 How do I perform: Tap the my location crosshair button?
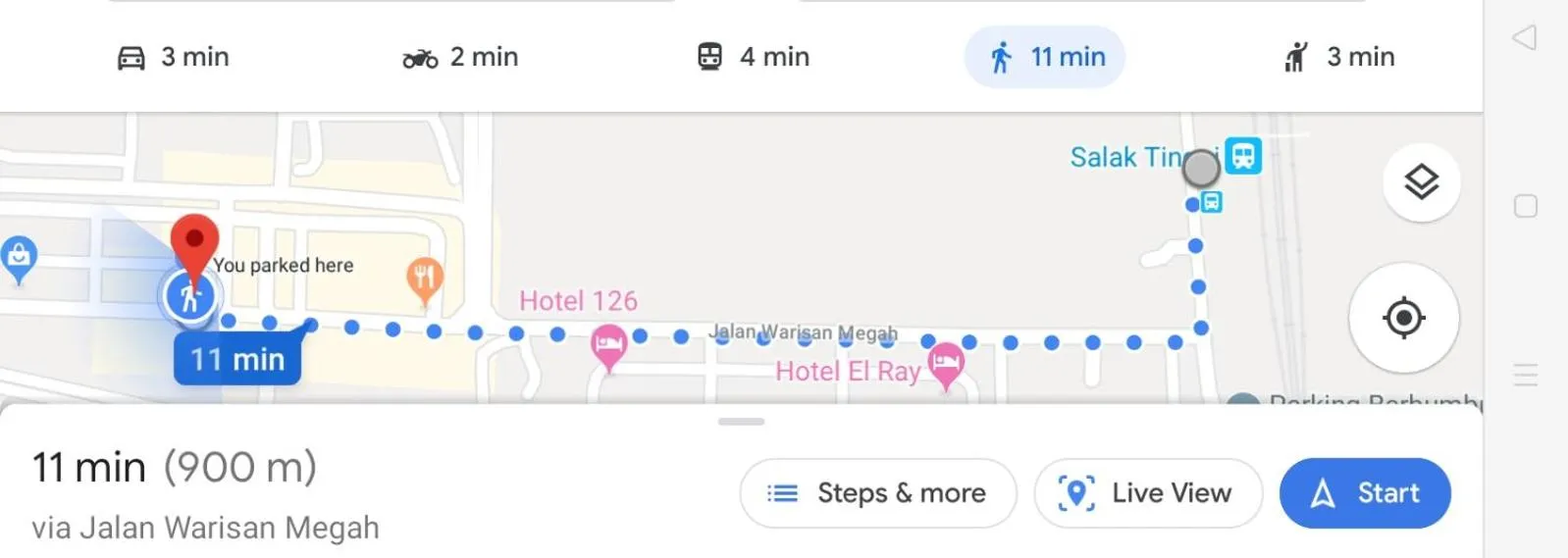click(1403, 318)
